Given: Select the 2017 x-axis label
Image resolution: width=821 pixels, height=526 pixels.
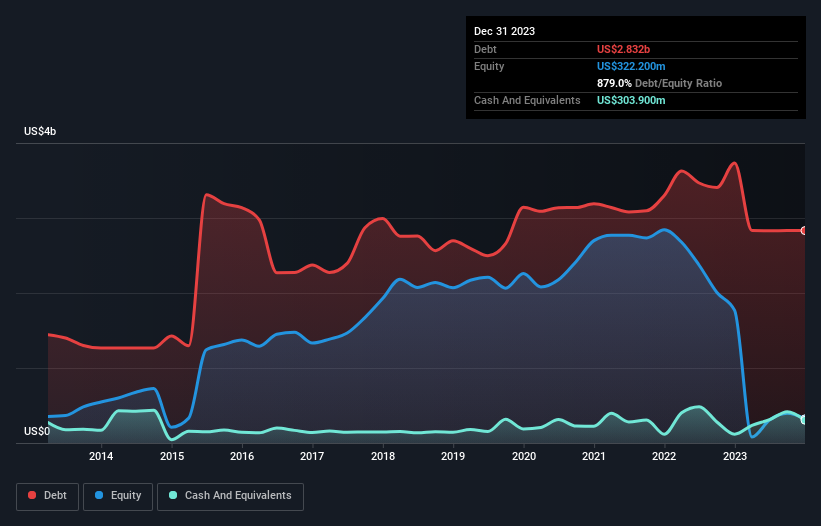Looking at the screenshot, I should (x=312, y=456).
